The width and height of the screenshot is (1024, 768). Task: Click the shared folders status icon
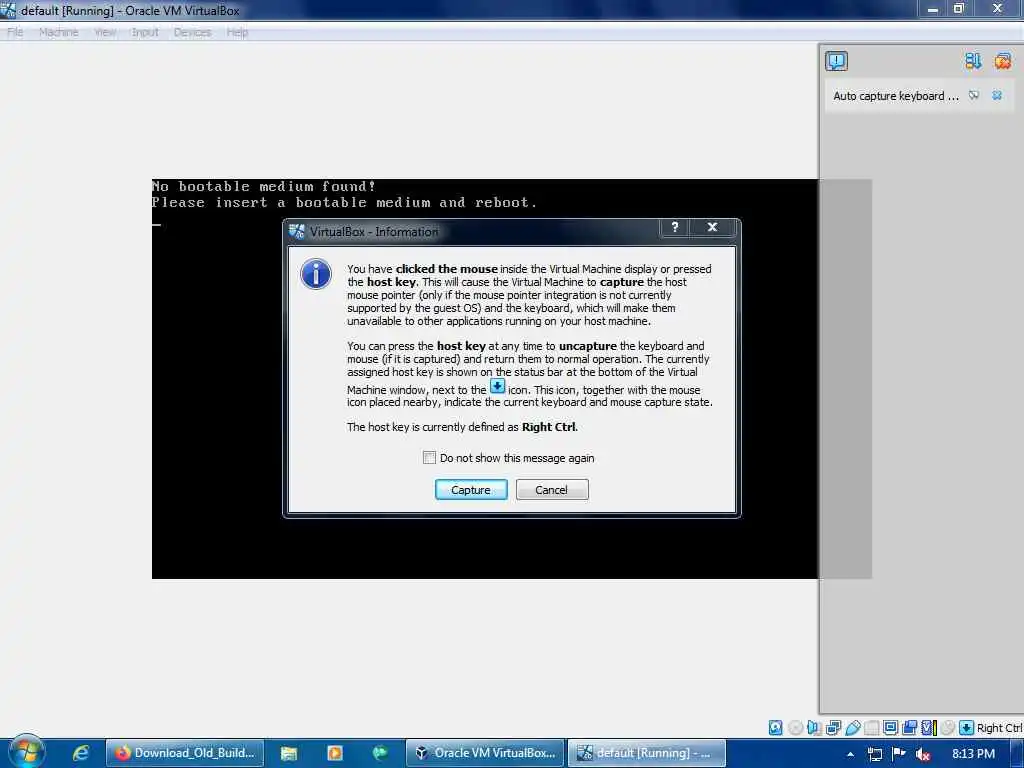872,728
